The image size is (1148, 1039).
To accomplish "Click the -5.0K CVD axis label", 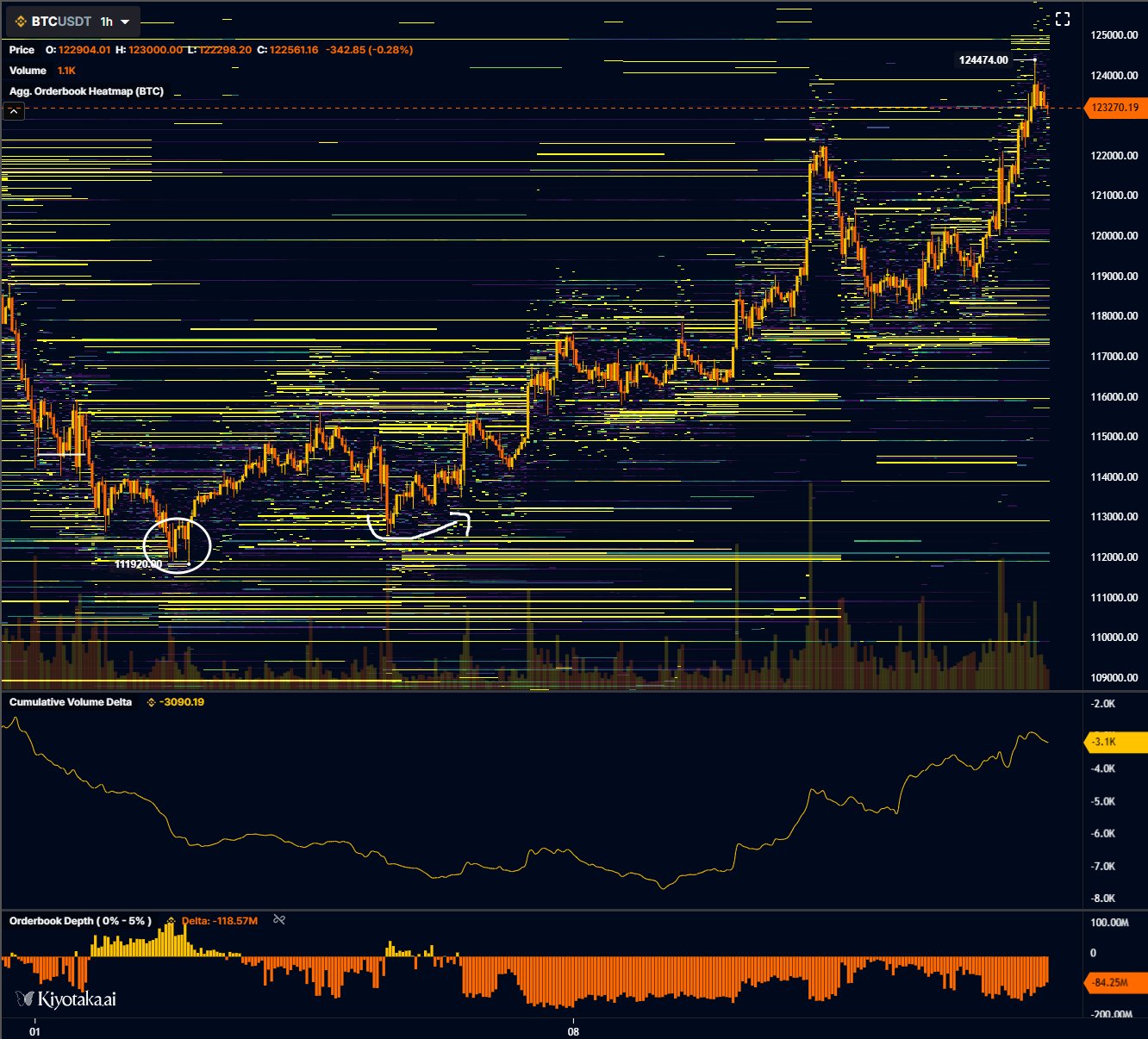I will [x=1103, y=801].
